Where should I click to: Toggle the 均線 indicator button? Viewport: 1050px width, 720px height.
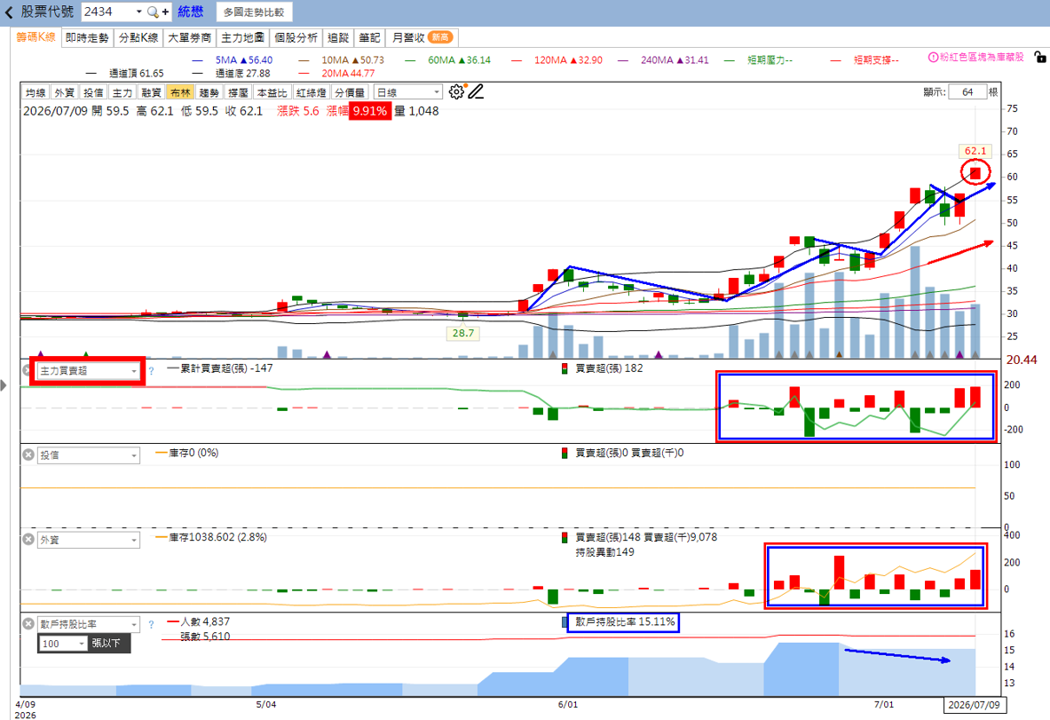click(x=35, y=92)
